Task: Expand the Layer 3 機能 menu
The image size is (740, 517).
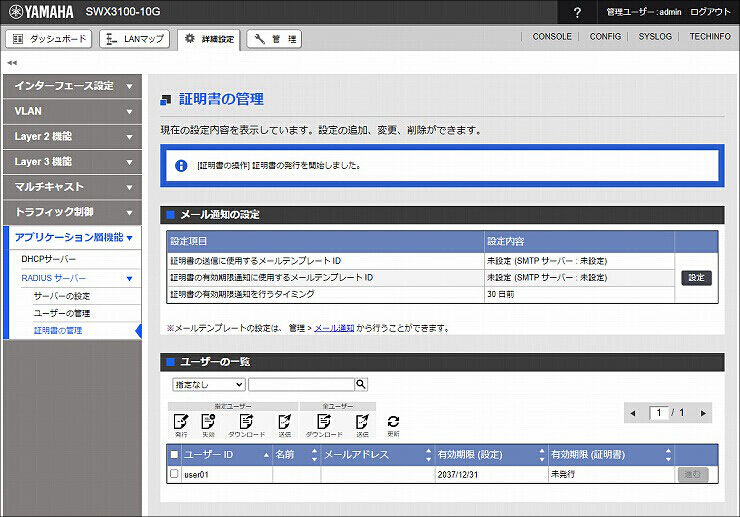Action: tap(72, 161)
